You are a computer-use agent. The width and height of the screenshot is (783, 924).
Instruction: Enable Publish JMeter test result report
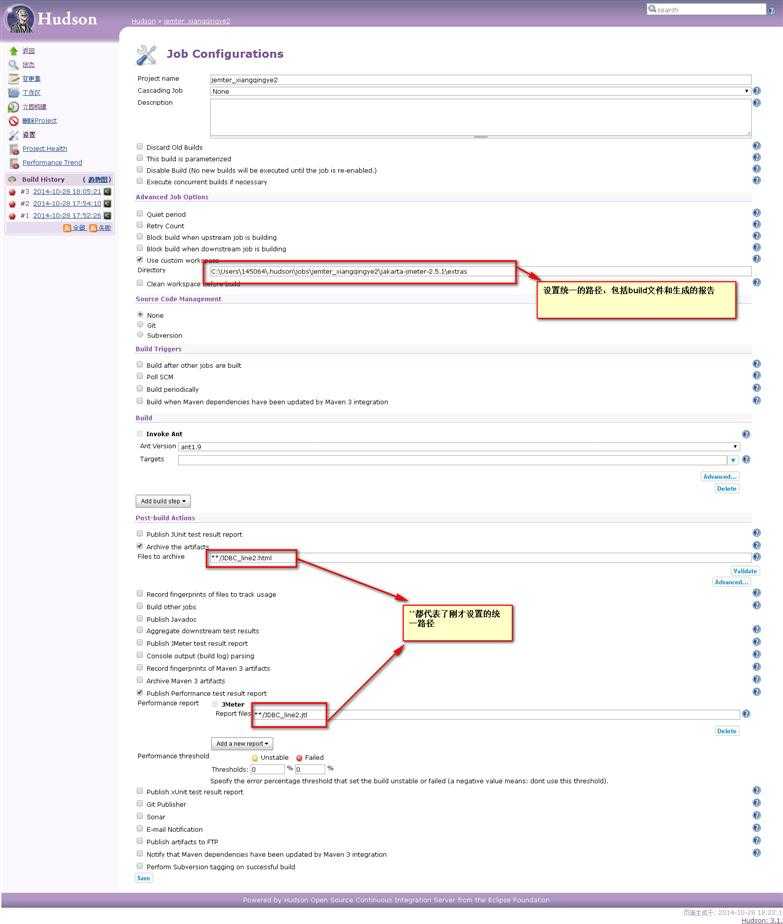tap(140, 643)
